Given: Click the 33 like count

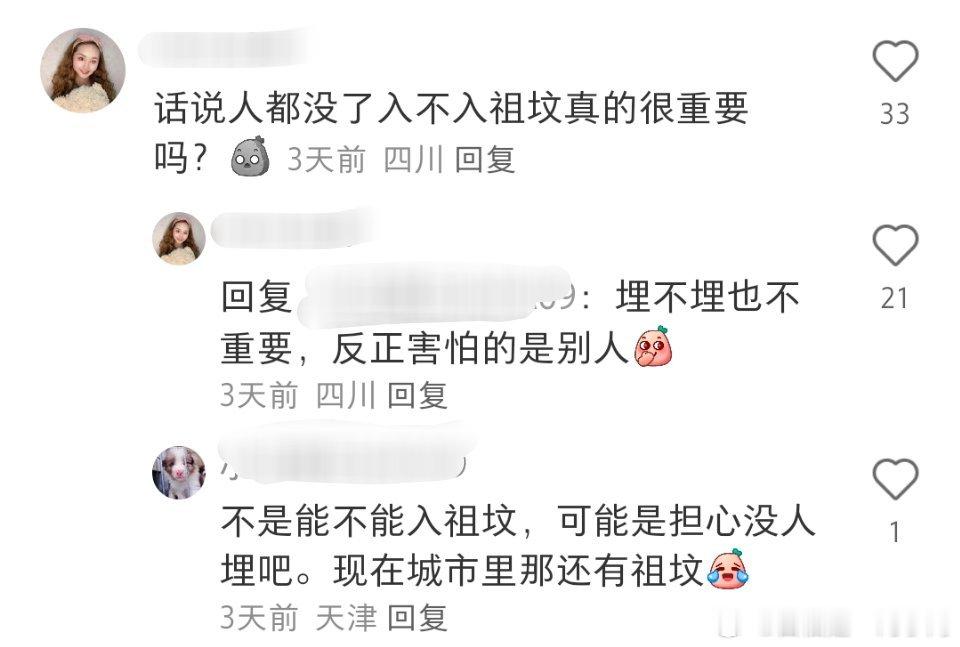Looking at the screenshot, I should [894, 114].
